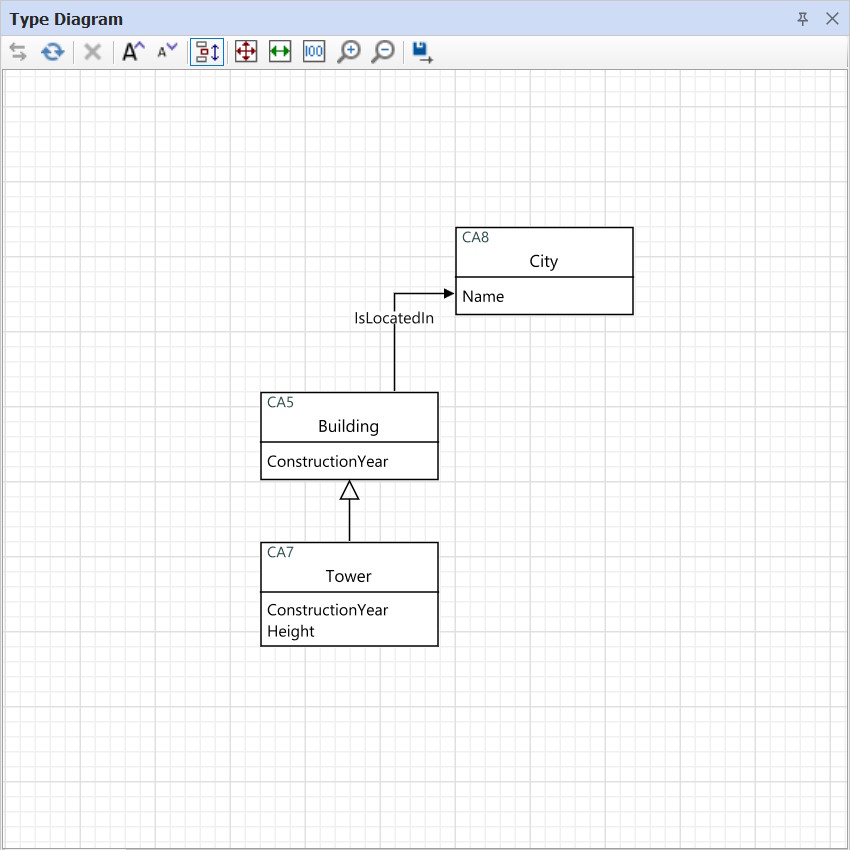Close the Type Diagram panel
The image size is (850, 850).
(832, 19)
